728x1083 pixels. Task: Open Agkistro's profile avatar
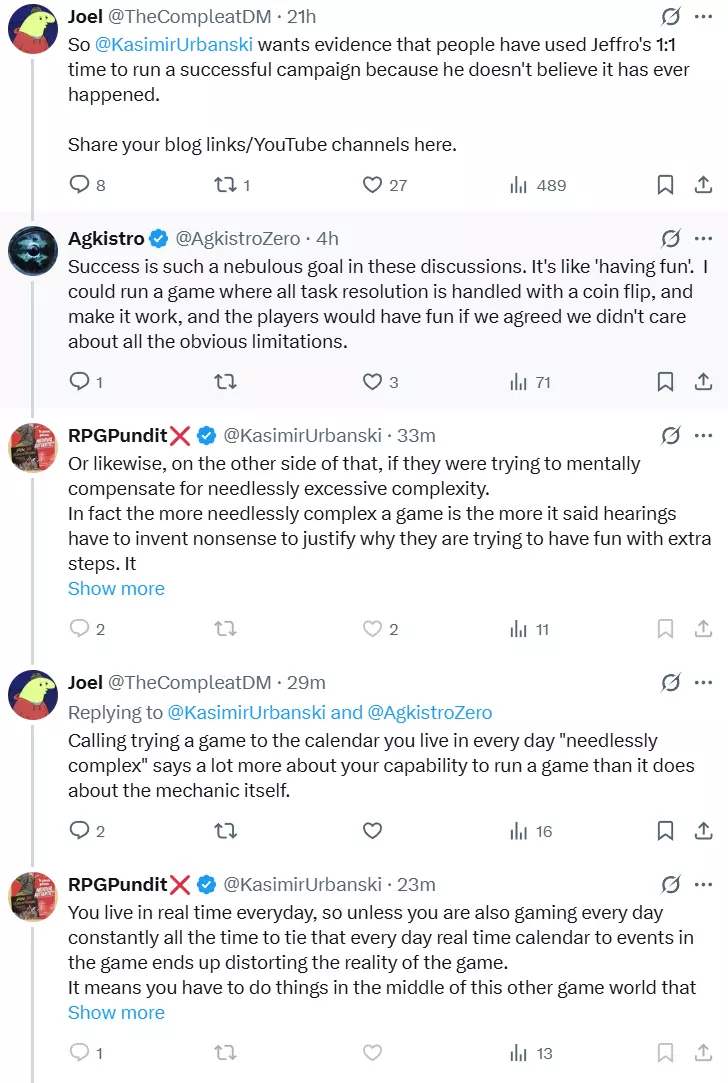click(x=32, y=250)
